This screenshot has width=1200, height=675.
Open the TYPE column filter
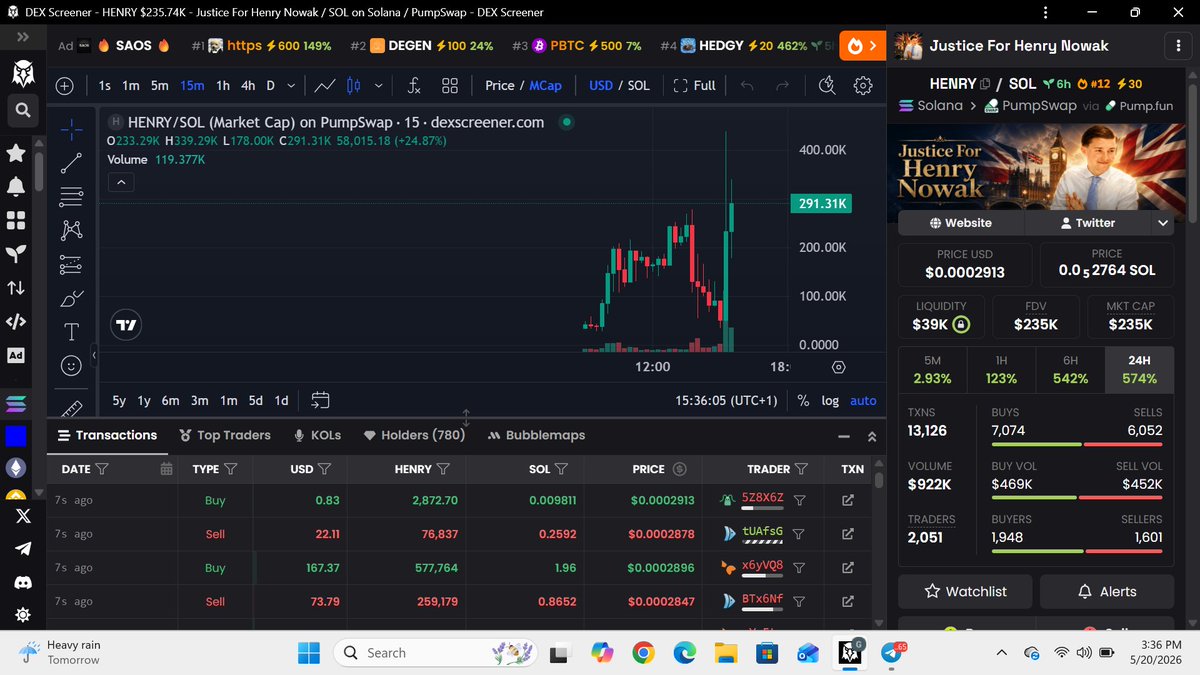231,468
